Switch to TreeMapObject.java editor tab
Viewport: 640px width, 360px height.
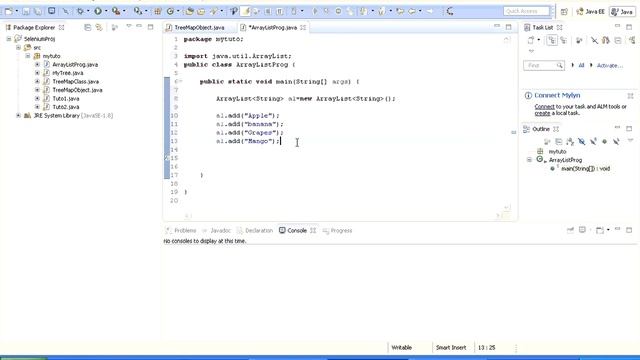click(199, 27)
